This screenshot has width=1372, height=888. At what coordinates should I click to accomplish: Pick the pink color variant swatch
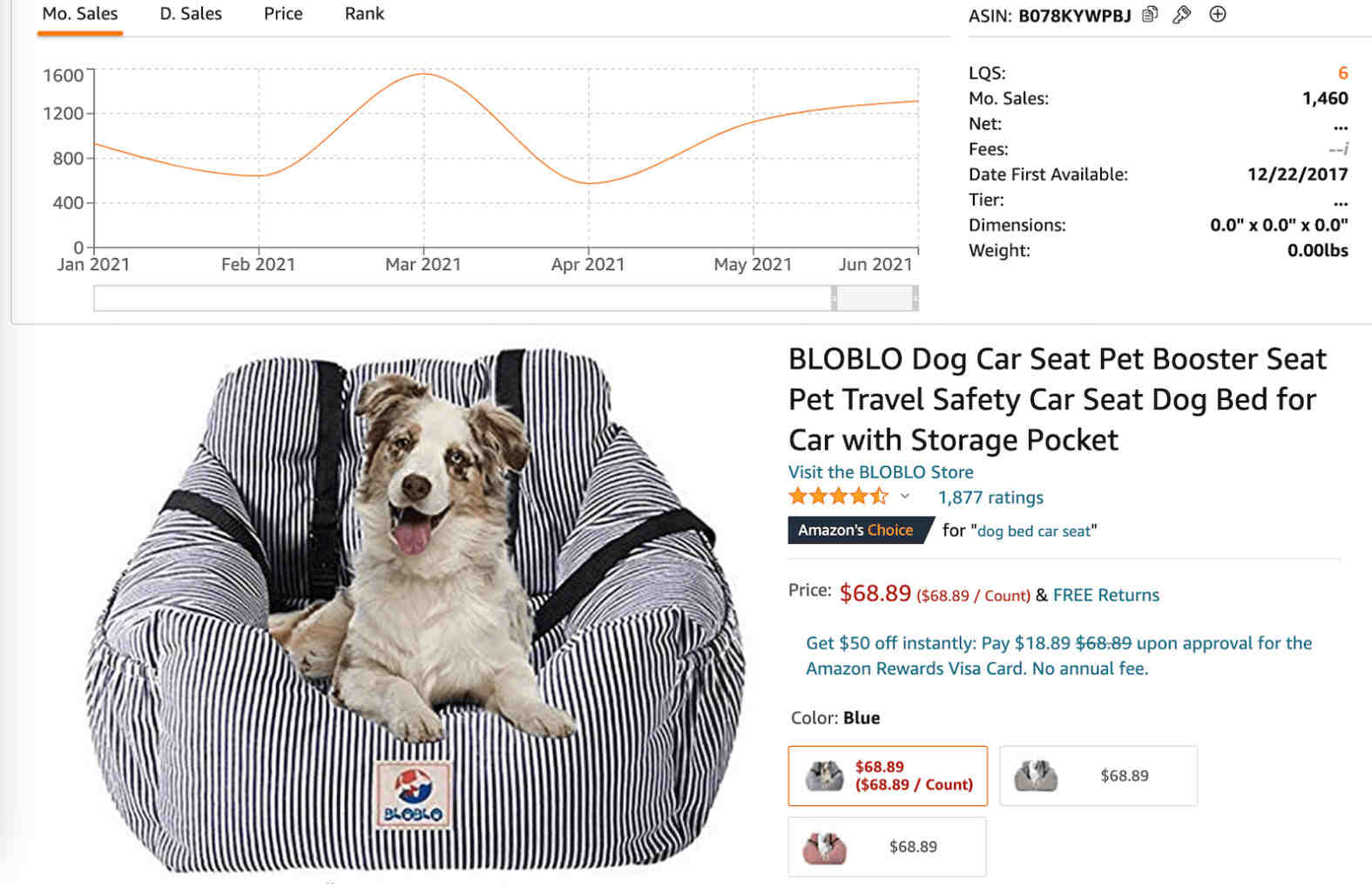pyautogui.click(x=887, y=846)
